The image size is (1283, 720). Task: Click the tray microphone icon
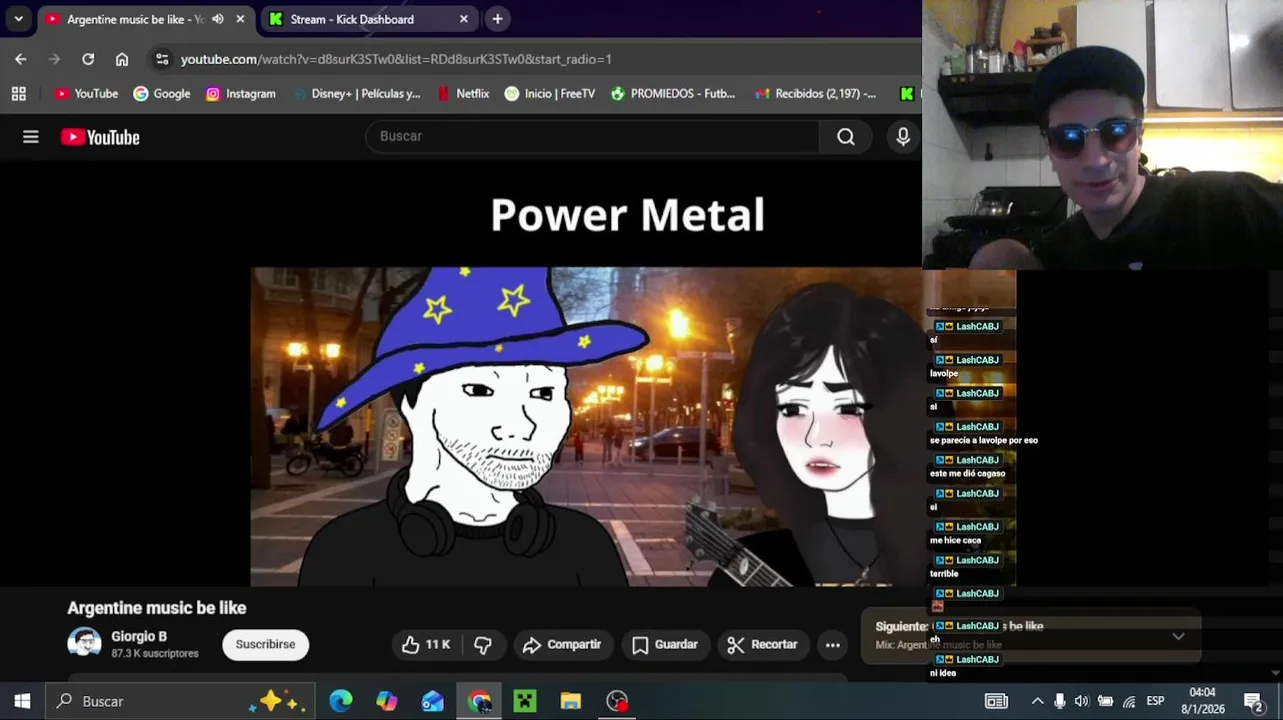[x=1060, y=701]
